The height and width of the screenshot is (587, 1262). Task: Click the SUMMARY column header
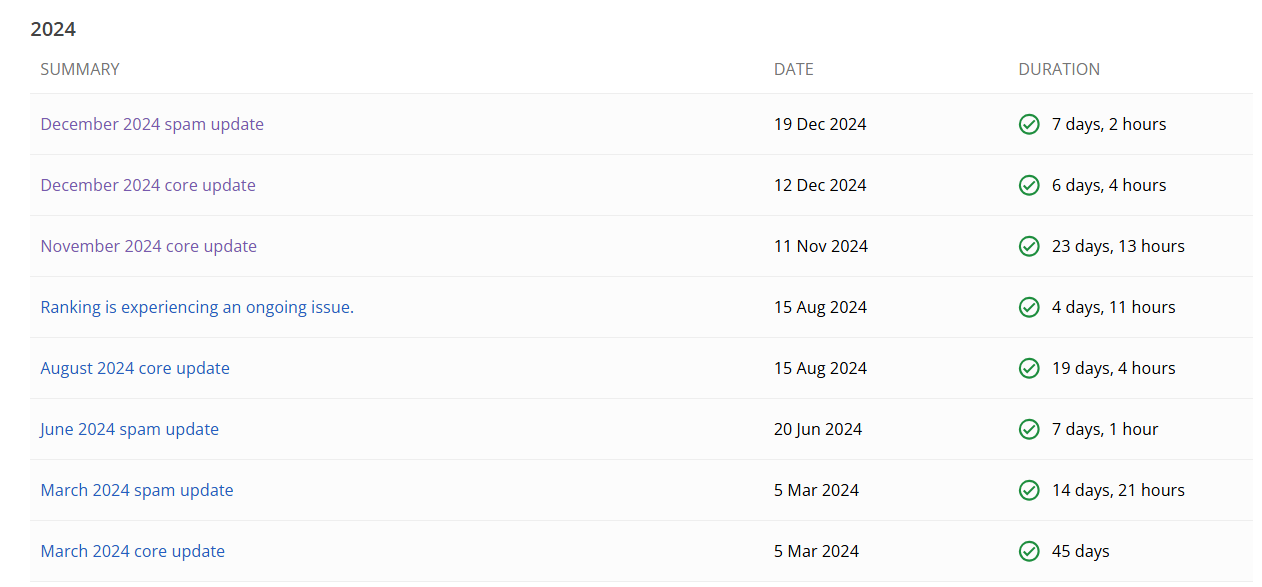pyautogui.click(x=80, y=70)
